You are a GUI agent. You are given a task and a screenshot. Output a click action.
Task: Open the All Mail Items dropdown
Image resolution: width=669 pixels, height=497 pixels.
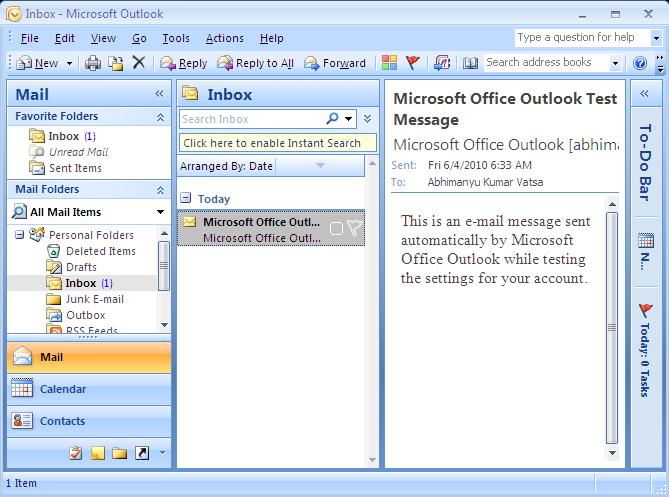(x=160, y=212)
